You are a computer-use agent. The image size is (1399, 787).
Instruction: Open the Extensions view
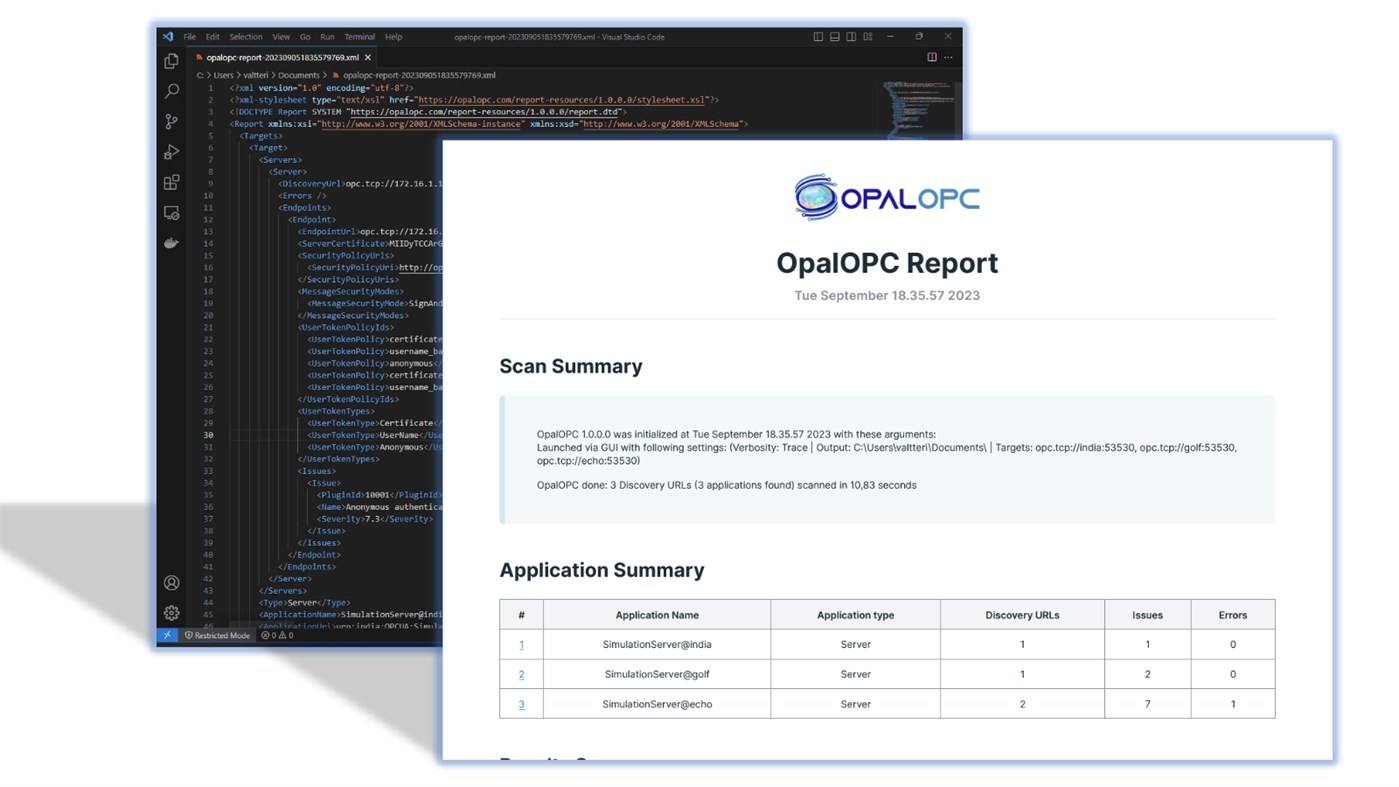171,182
